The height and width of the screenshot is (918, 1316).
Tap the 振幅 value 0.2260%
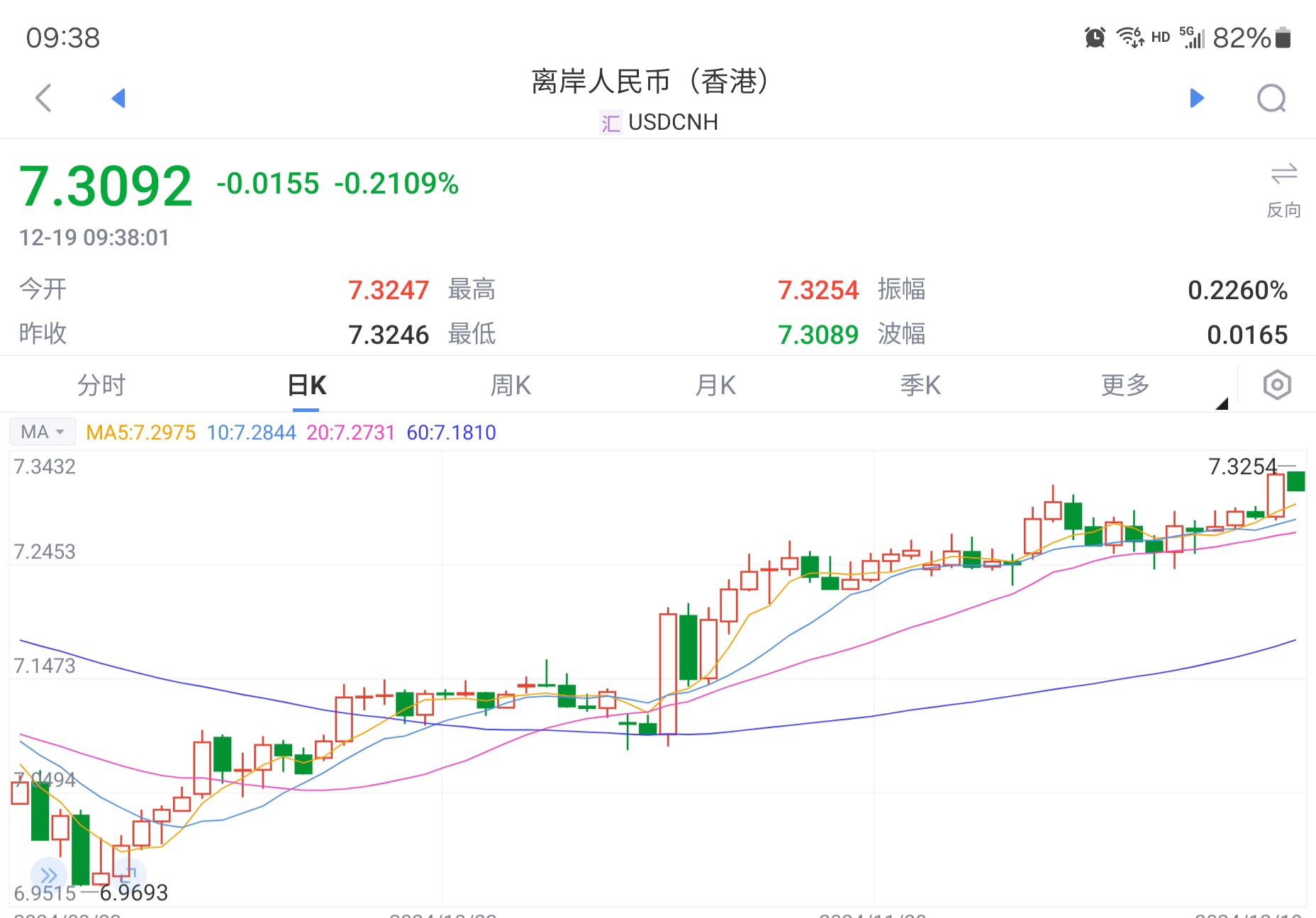tap(1238, 290)
